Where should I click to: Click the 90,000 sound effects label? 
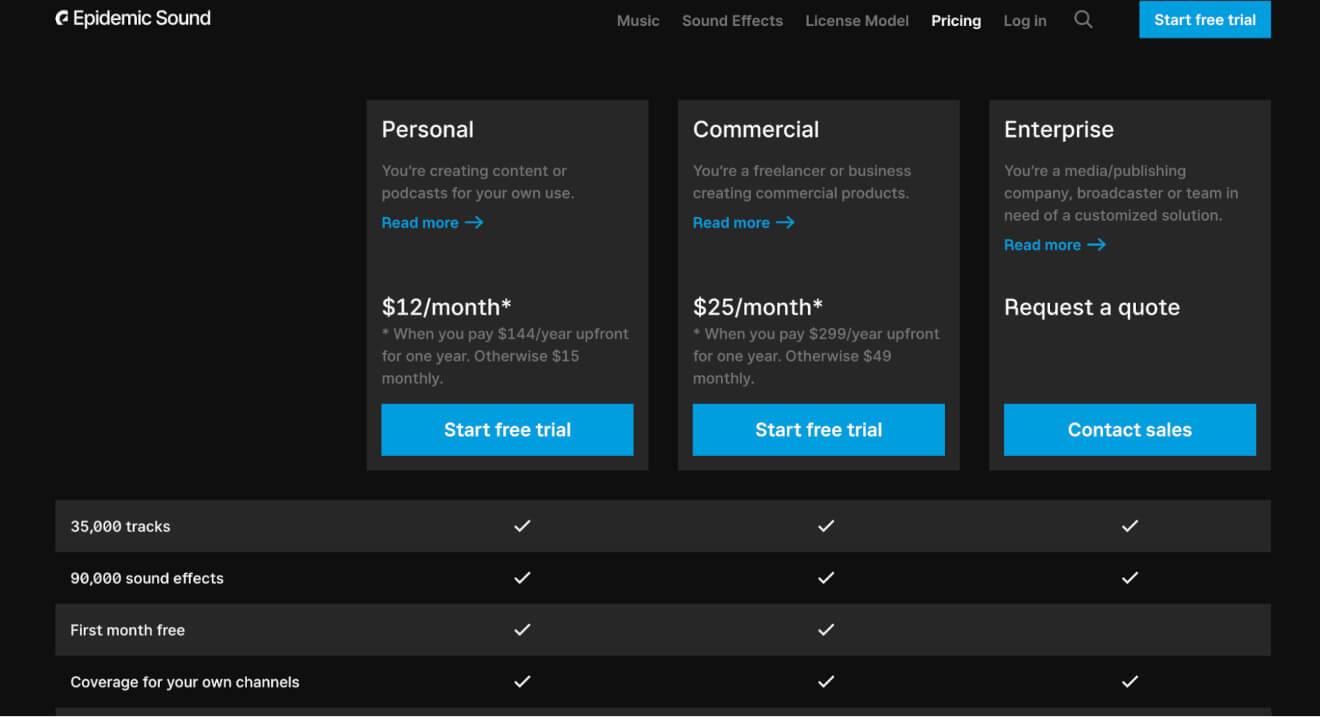pos(147,578)
